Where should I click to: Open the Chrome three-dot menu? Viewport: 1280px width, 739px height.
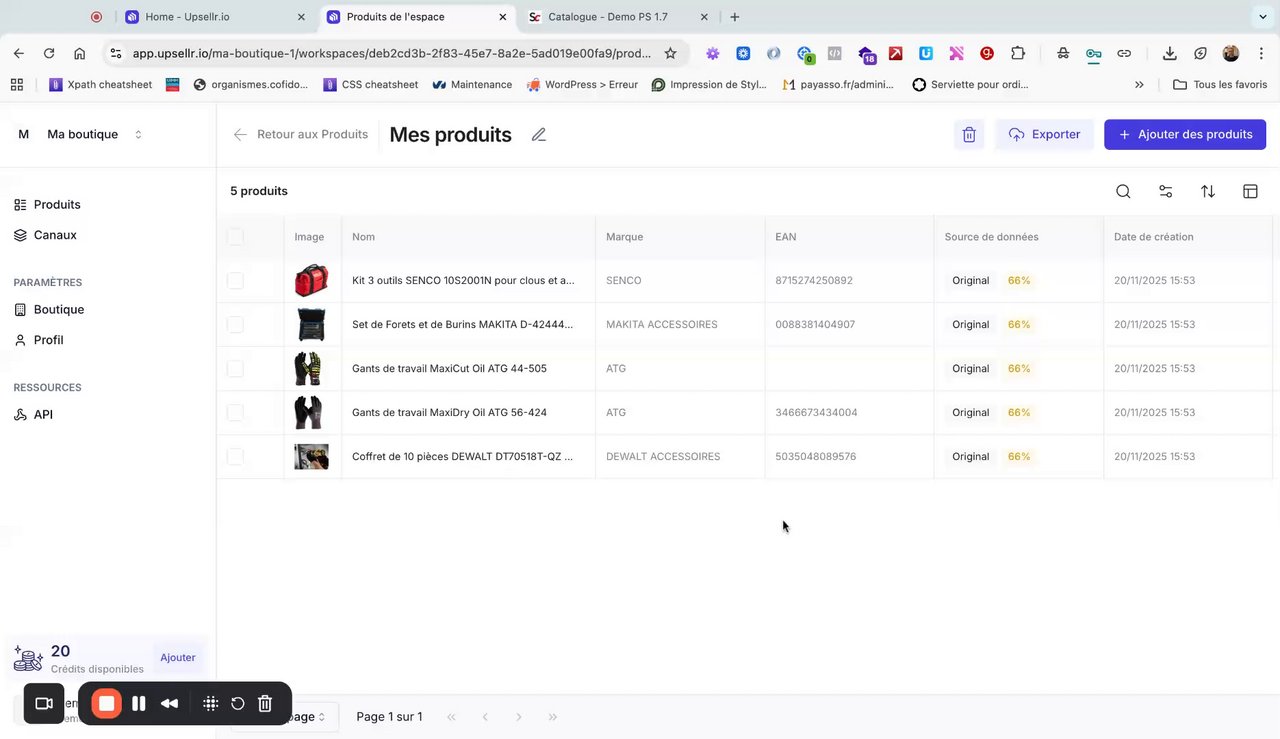pos(1261,53)
